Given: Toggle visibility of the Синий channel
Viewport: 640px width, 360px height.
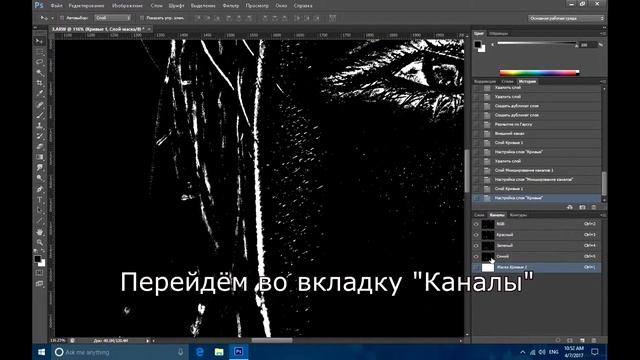Looking at the screenshot, I should coord(476,256).
